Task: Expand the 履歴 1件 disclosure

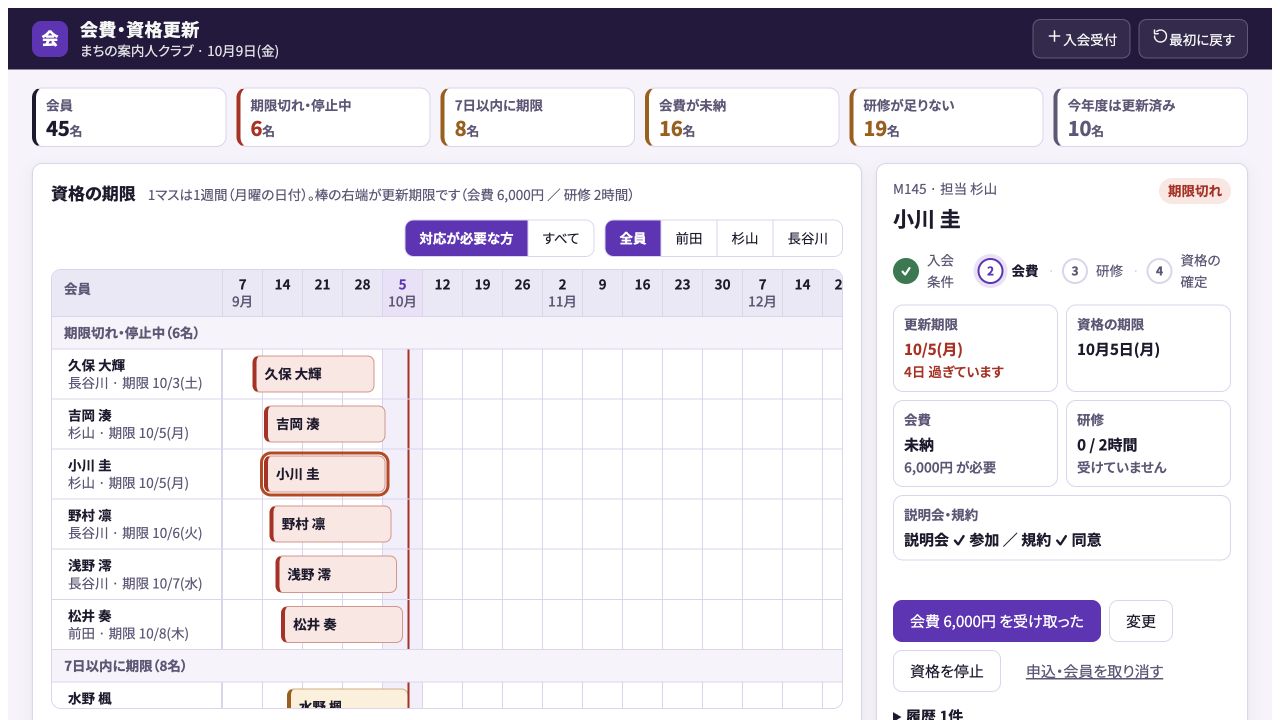Action: point(928,714)
